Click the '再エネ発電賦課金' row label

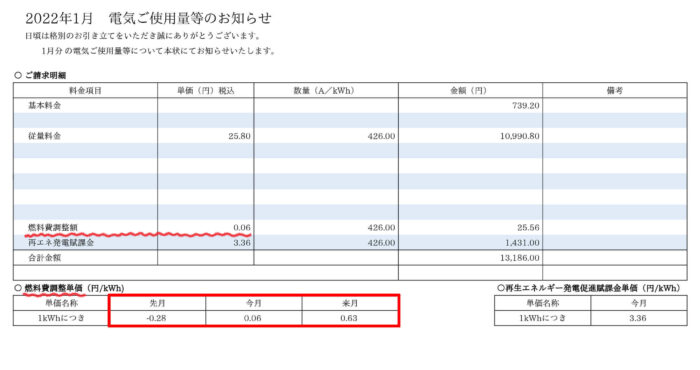click(61, 243)
